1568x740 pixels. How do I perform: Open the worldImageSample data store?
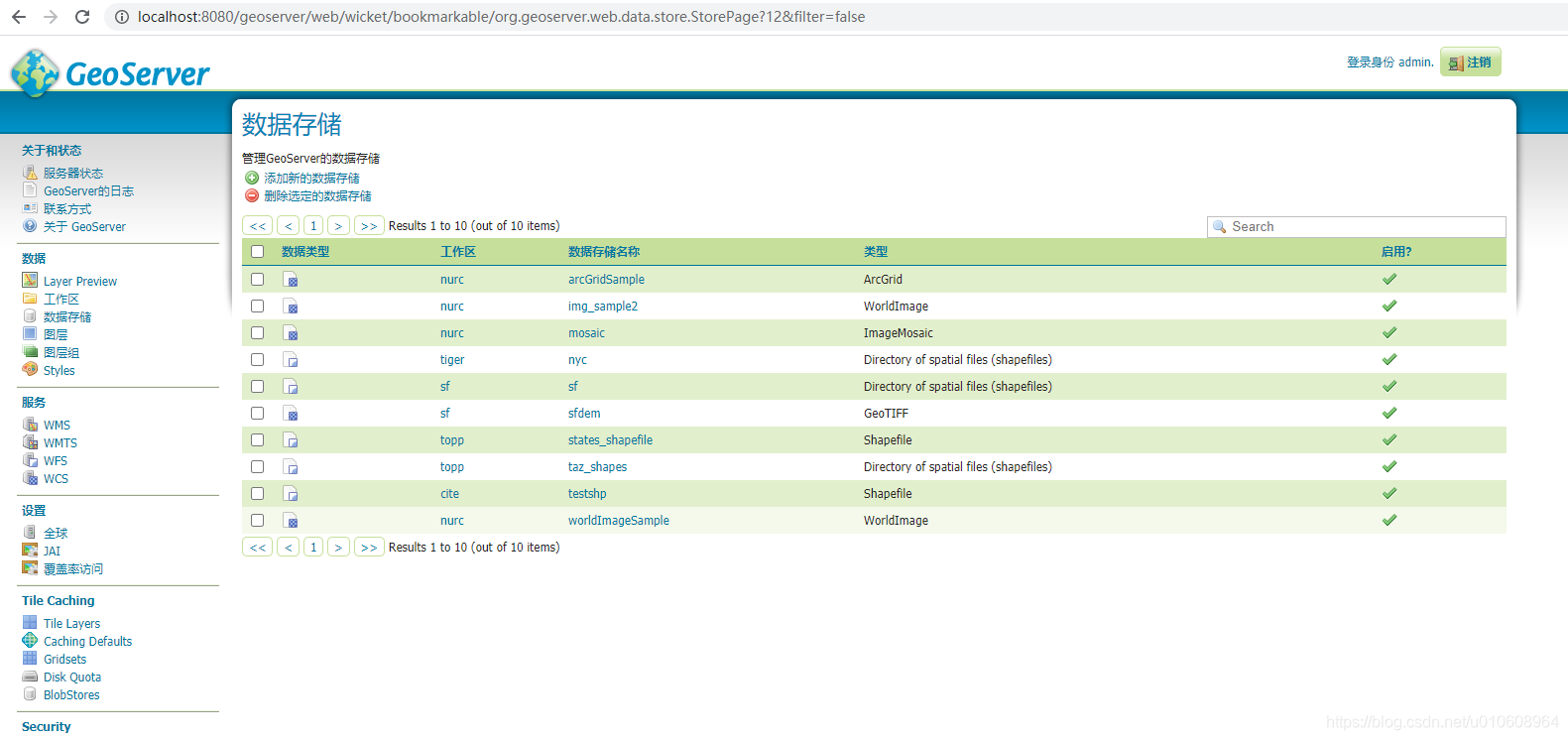click(x=619, y=521)
